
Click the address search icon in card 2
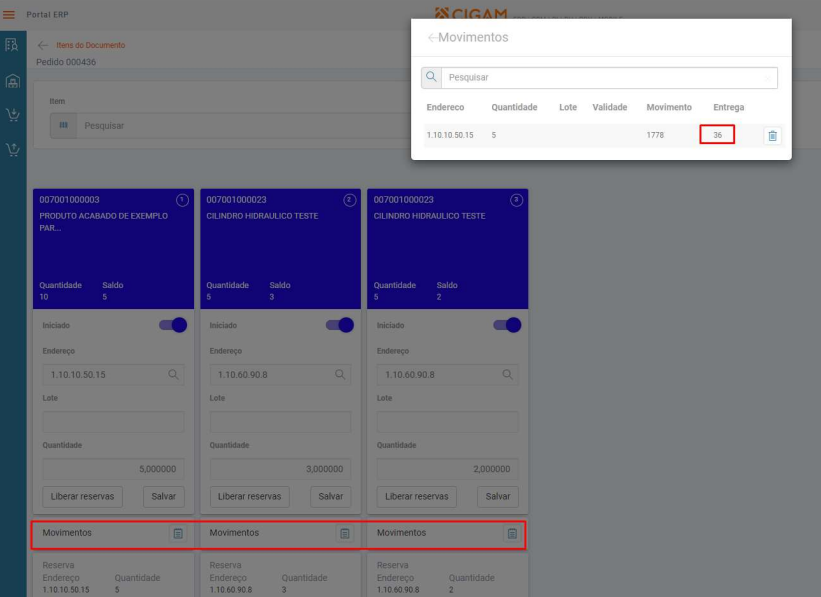340,374
